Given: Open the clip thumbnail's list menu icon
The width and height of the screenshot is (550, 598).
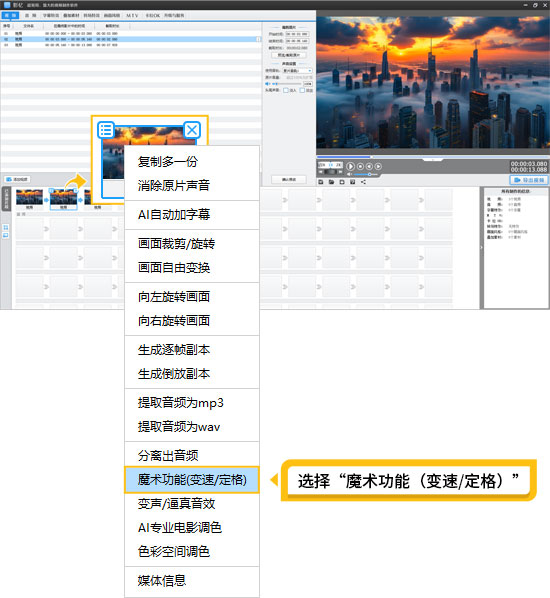Looking at the screenshot, I should (x=106, y=130).
